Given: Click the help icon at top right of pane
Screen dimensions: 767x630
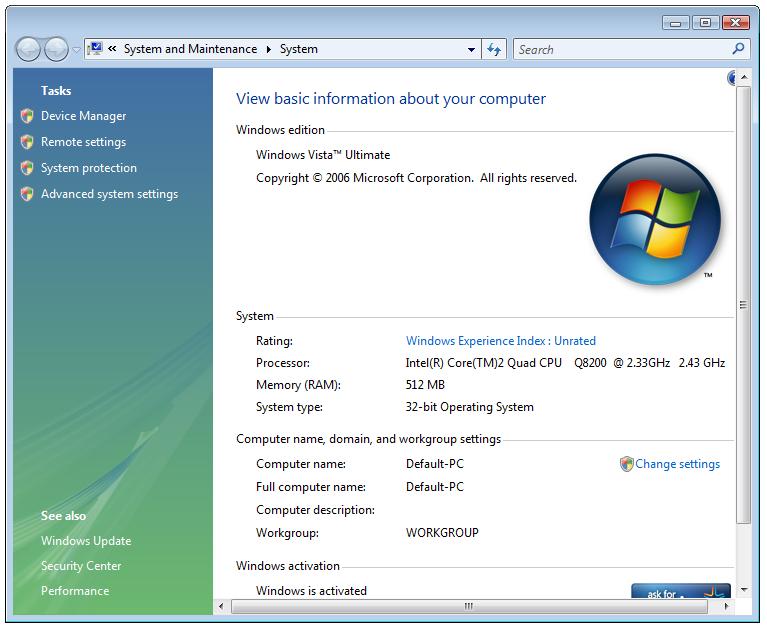Looking at the screenshot, I should 732,78.
